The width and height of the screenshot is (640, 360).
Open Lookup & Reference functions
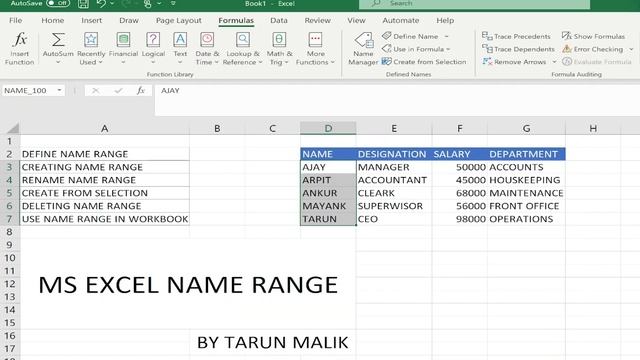242,49
